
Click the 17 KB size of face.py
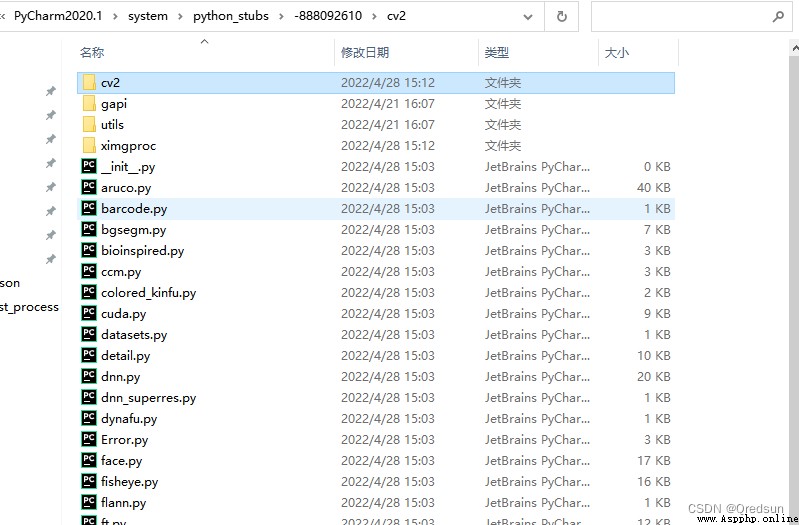click(x=653, y=460)
